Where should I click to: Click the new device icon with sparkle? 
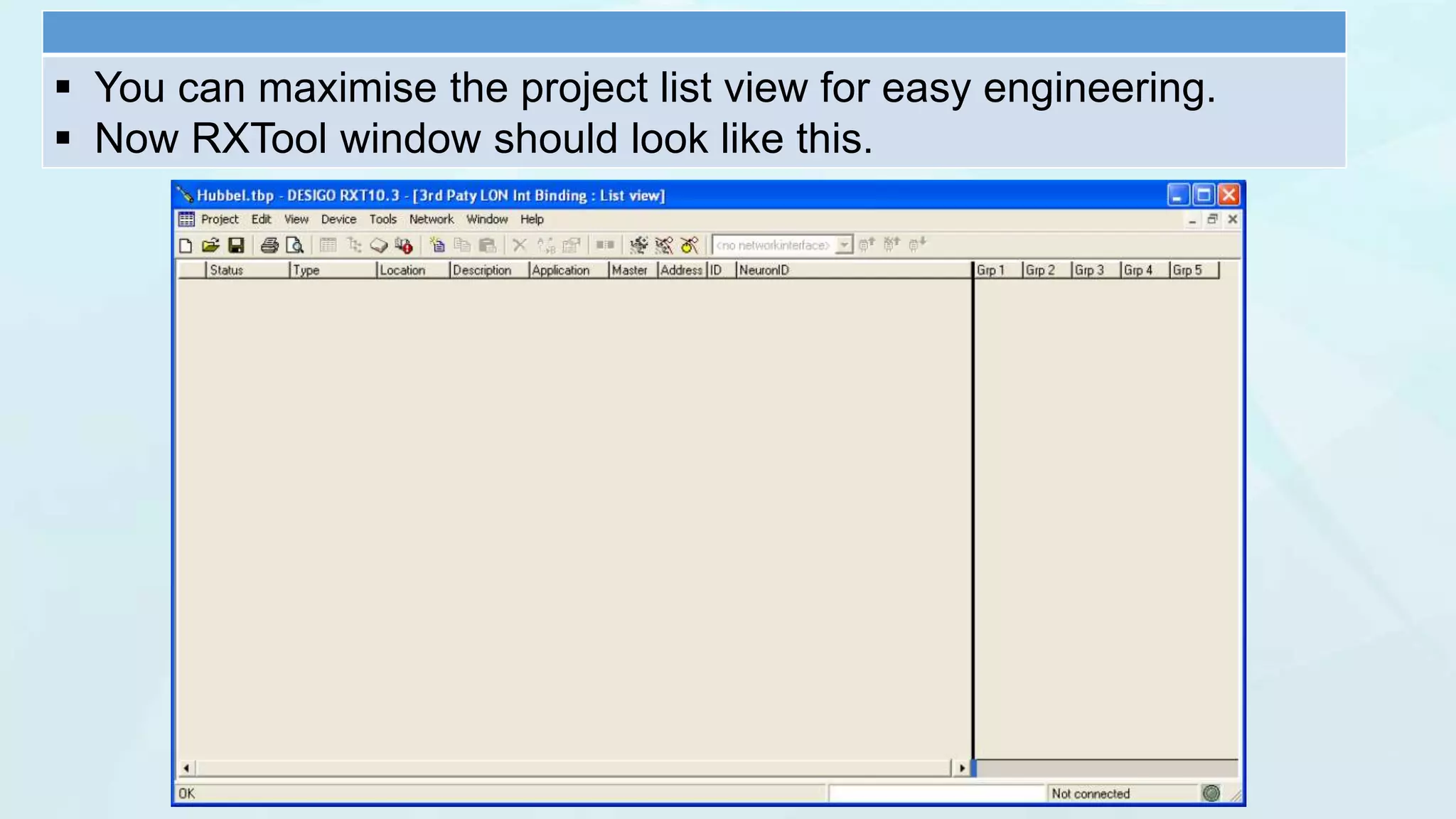(x=437, y=246)
